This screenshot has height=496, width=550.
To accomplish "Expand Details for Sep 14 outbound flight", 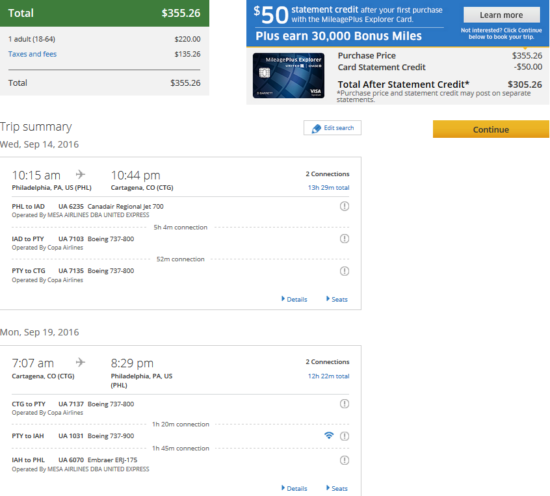I will pyautogui.click(x=294, y=299).
